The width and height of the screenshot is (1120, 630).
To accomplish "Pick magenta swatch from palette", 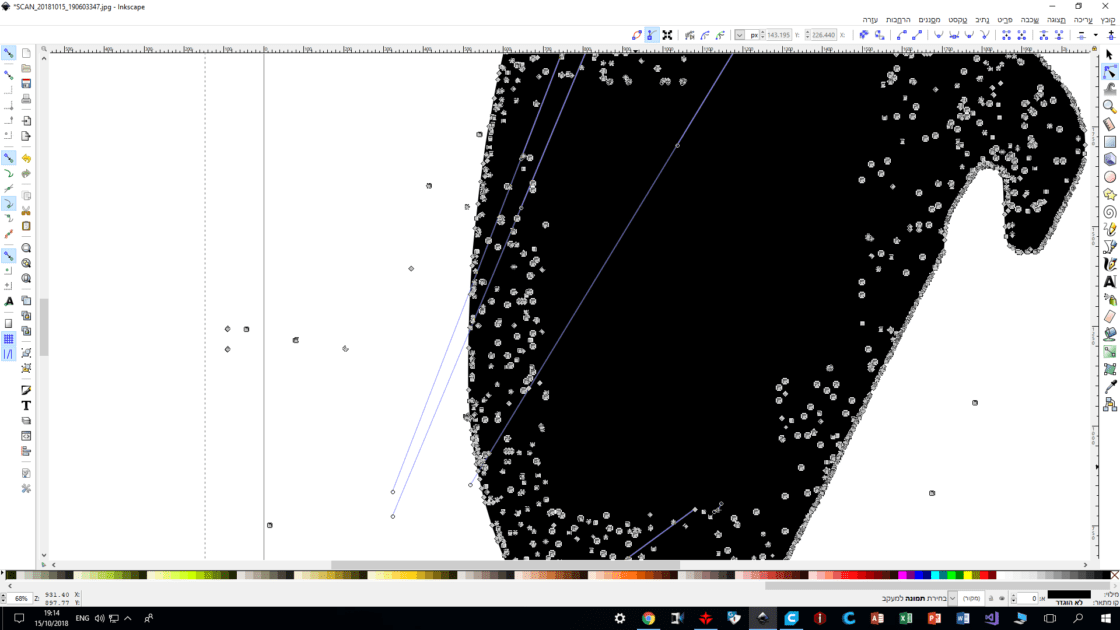I will (902, 575).
